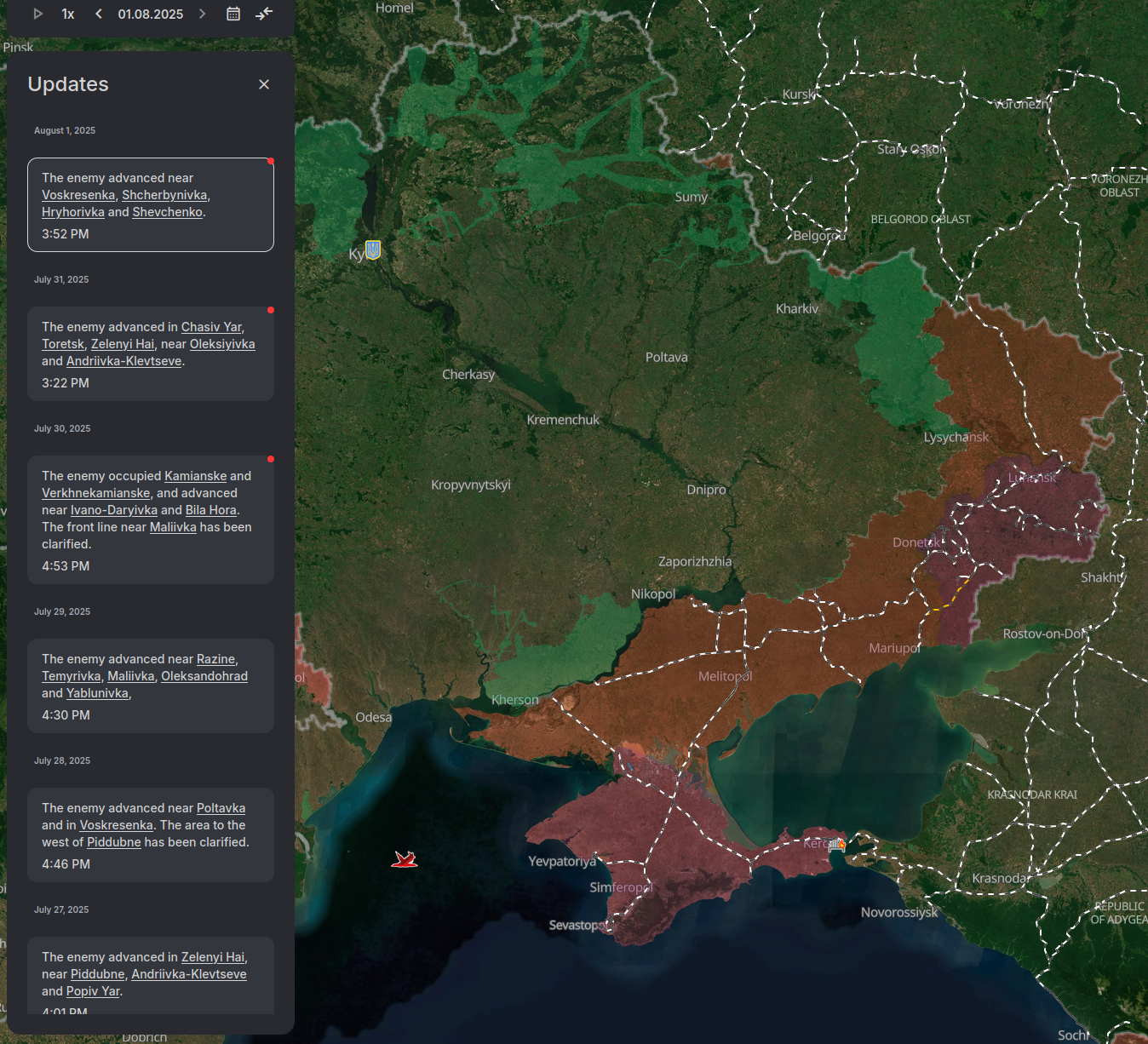Go to the previous date with left chevron
Image resolution: width=1148 pixels, height=1044 pixels.
(x=99, y=14)
